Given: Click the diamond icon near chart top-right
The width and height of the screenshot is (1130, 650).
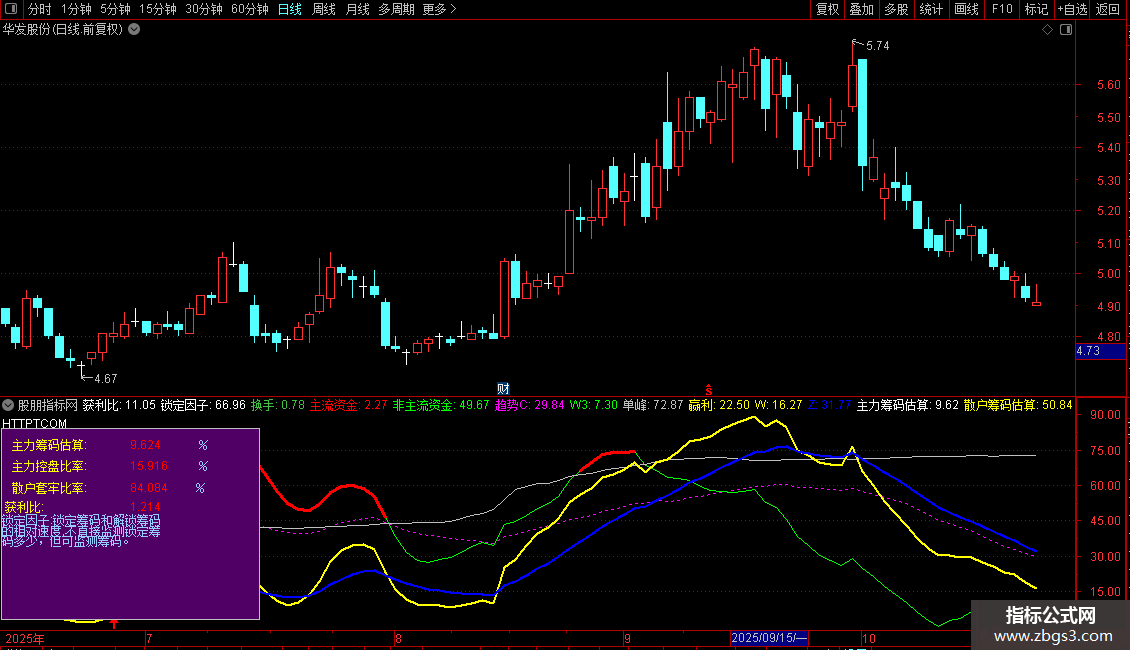Looking at the screenshot, I should click(x=1047, y=30).
